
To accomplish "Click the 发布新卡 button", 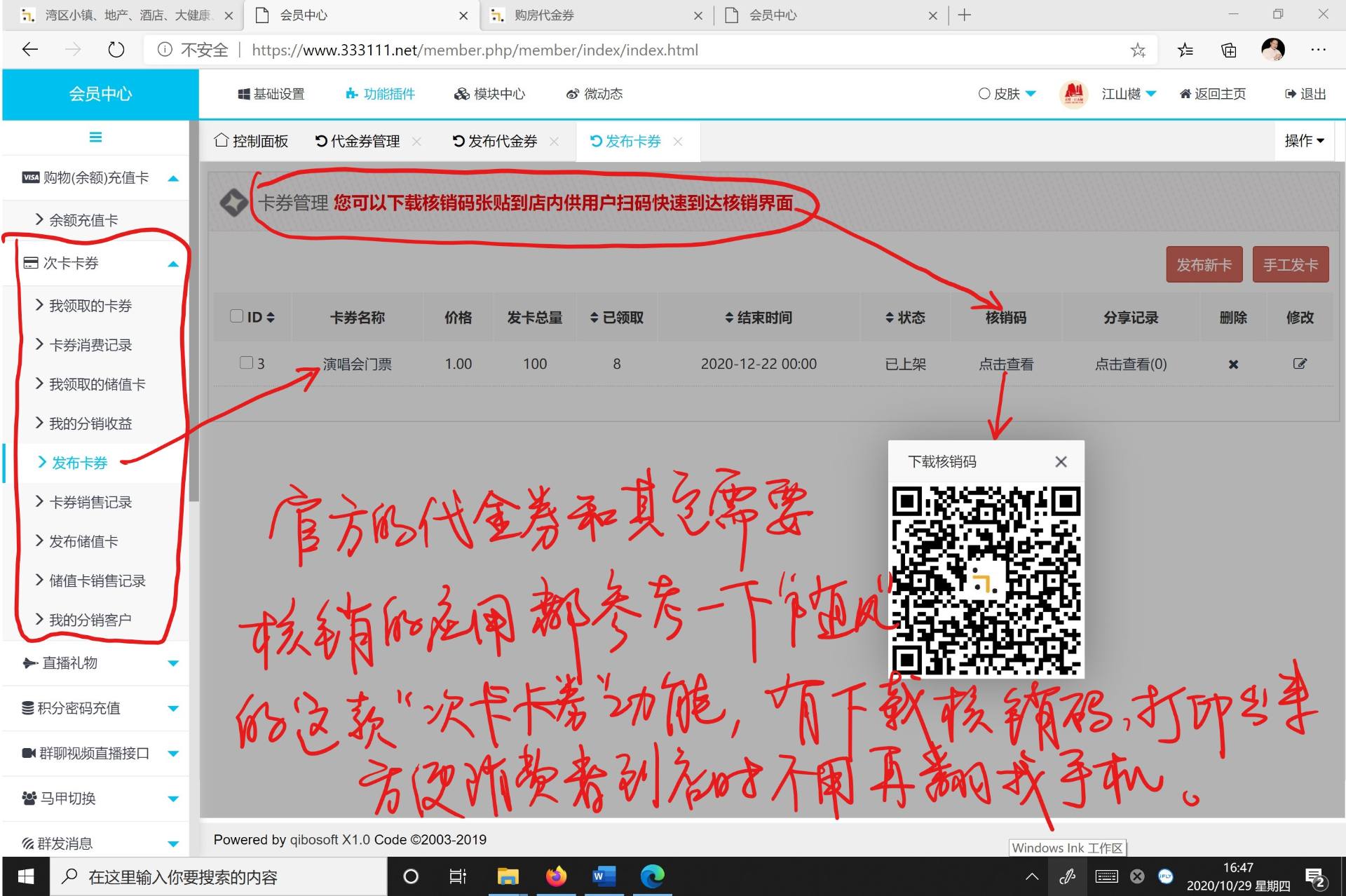I will [x=1204, y=264].
